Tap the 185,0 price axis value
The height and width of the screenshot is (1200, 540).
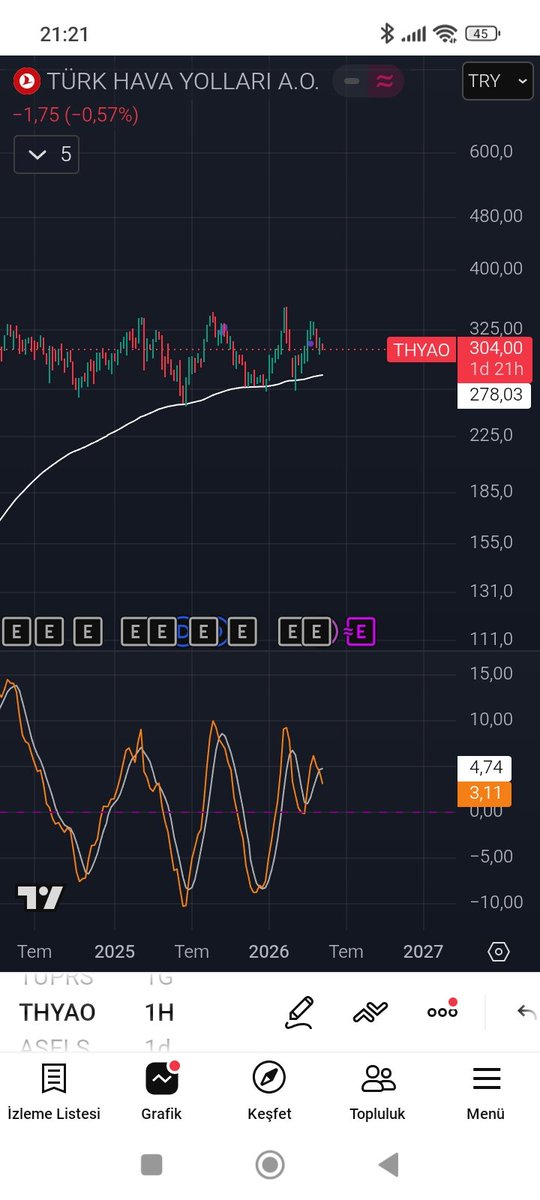click(x=491, y=491)
